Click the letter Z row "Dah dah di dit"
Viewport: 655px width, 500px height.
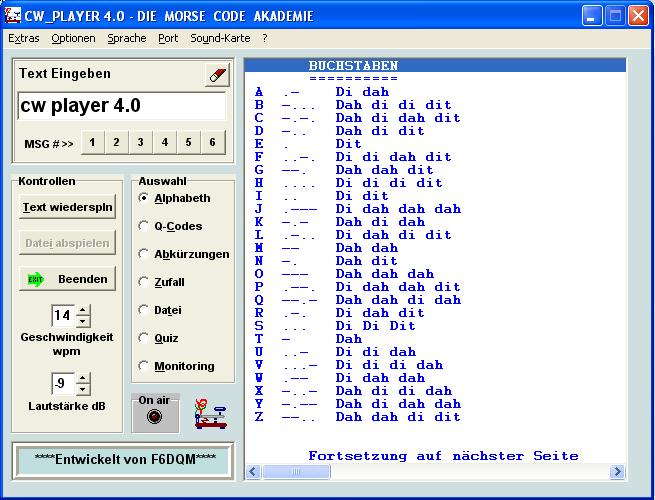(398, 417)
